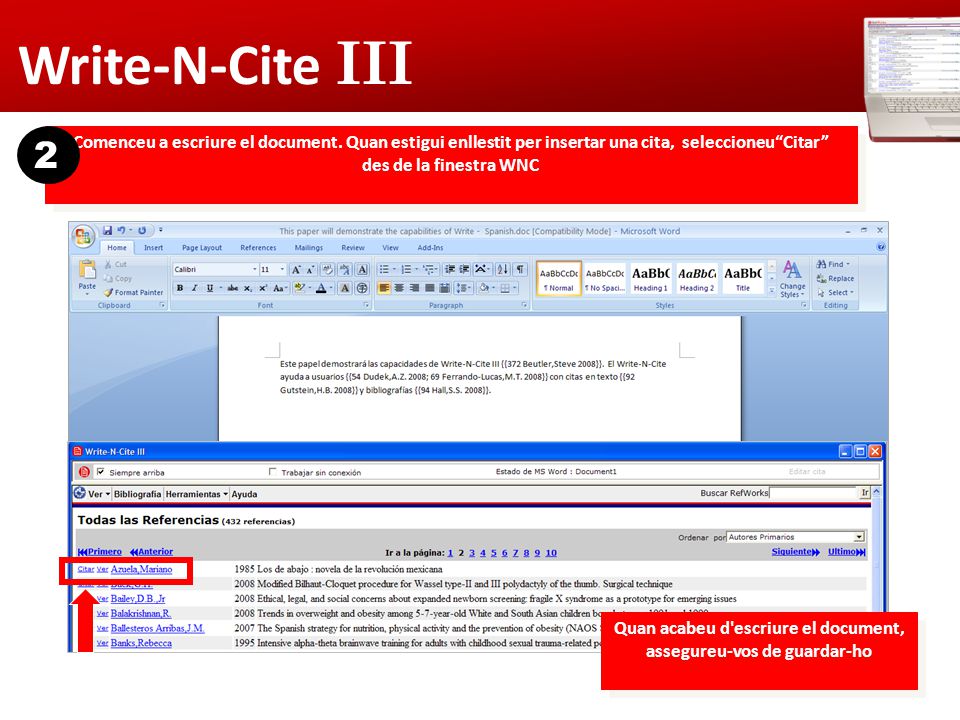Decrease paragraph indent
Viewport: 960px width, 720px height.
(x=450, y=269)
